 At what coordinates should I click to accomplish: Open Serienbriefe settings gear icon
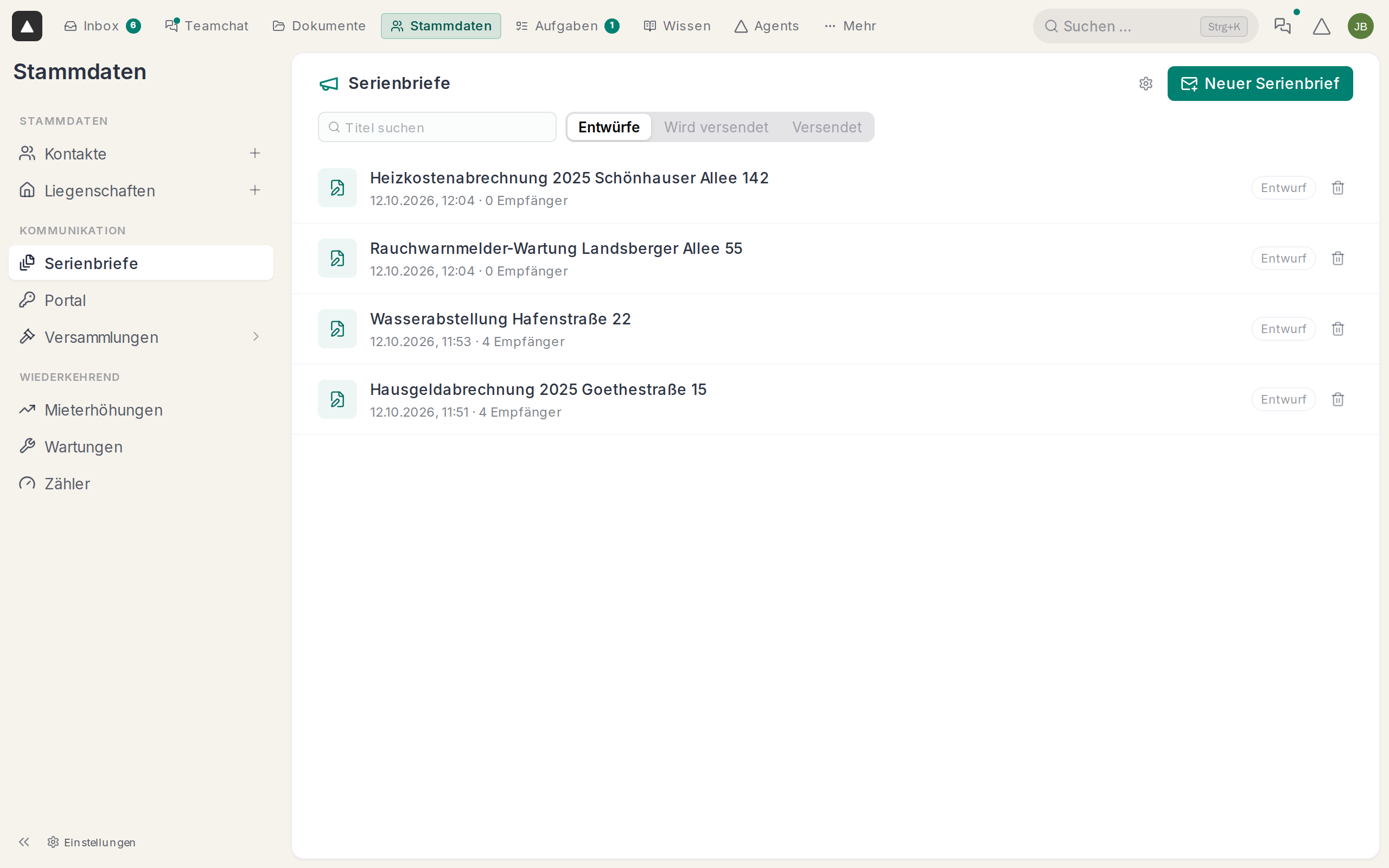(x=1145, y=84)
